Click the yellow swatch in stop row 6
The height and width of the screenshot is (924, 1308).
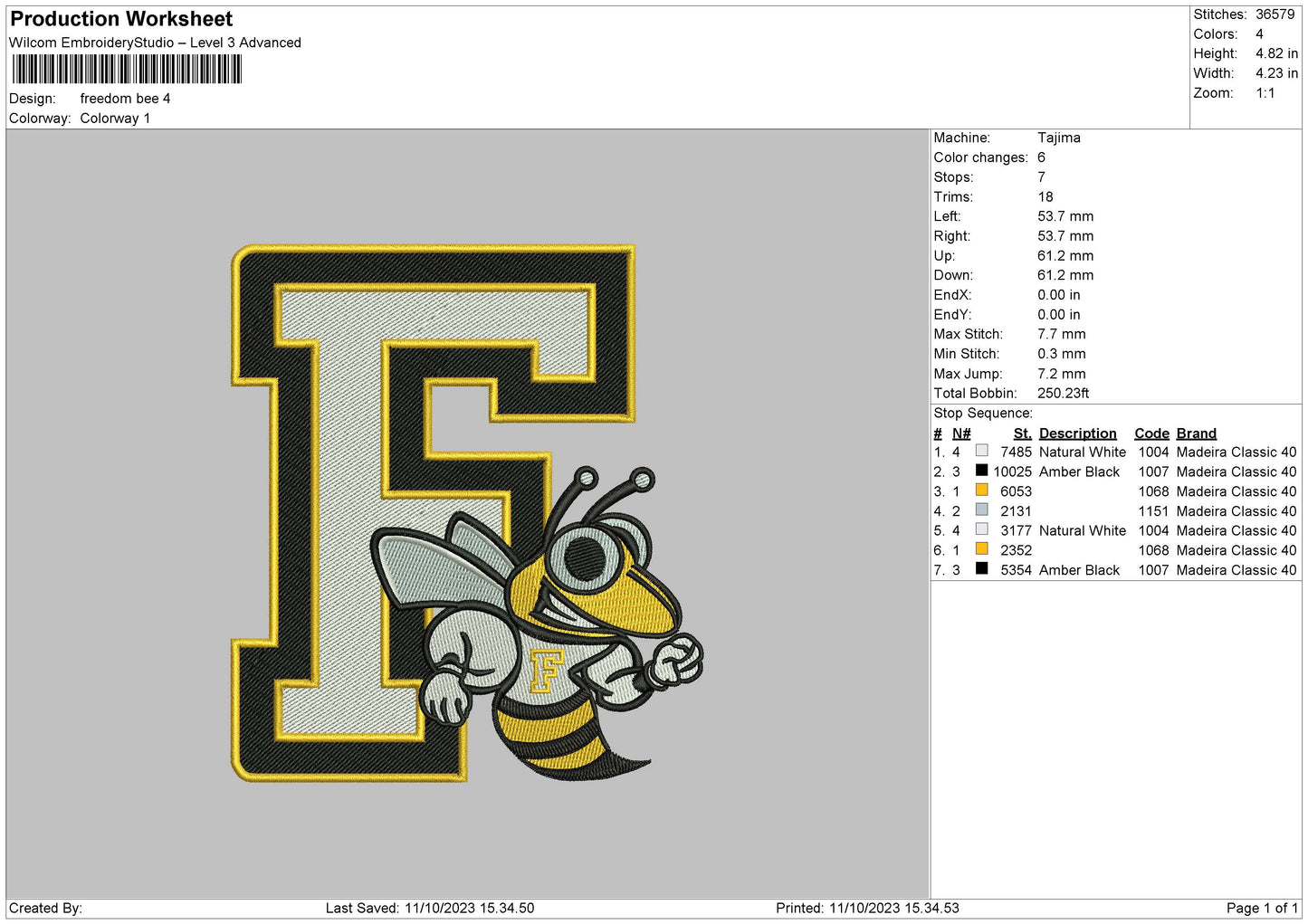tap(981, 549)
